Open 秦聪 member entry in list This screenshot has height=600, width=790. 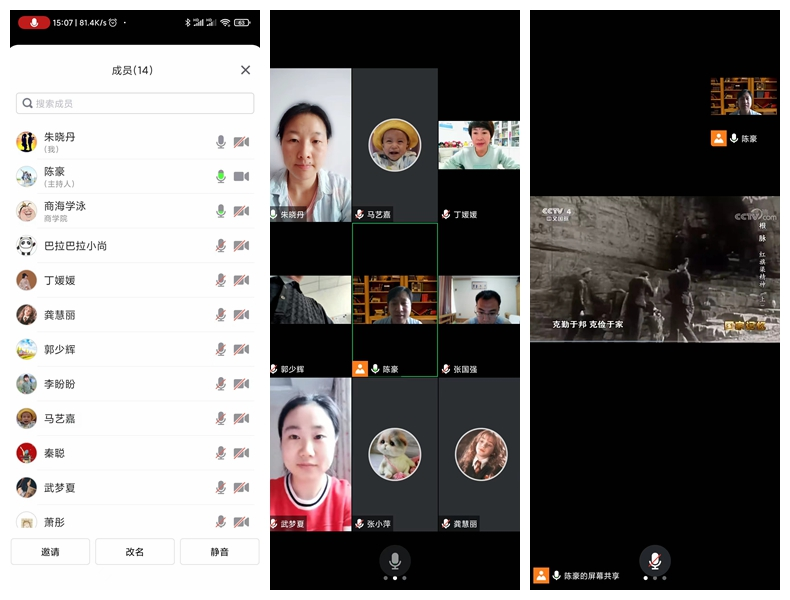pyautogui.click(x=110, y=453)
